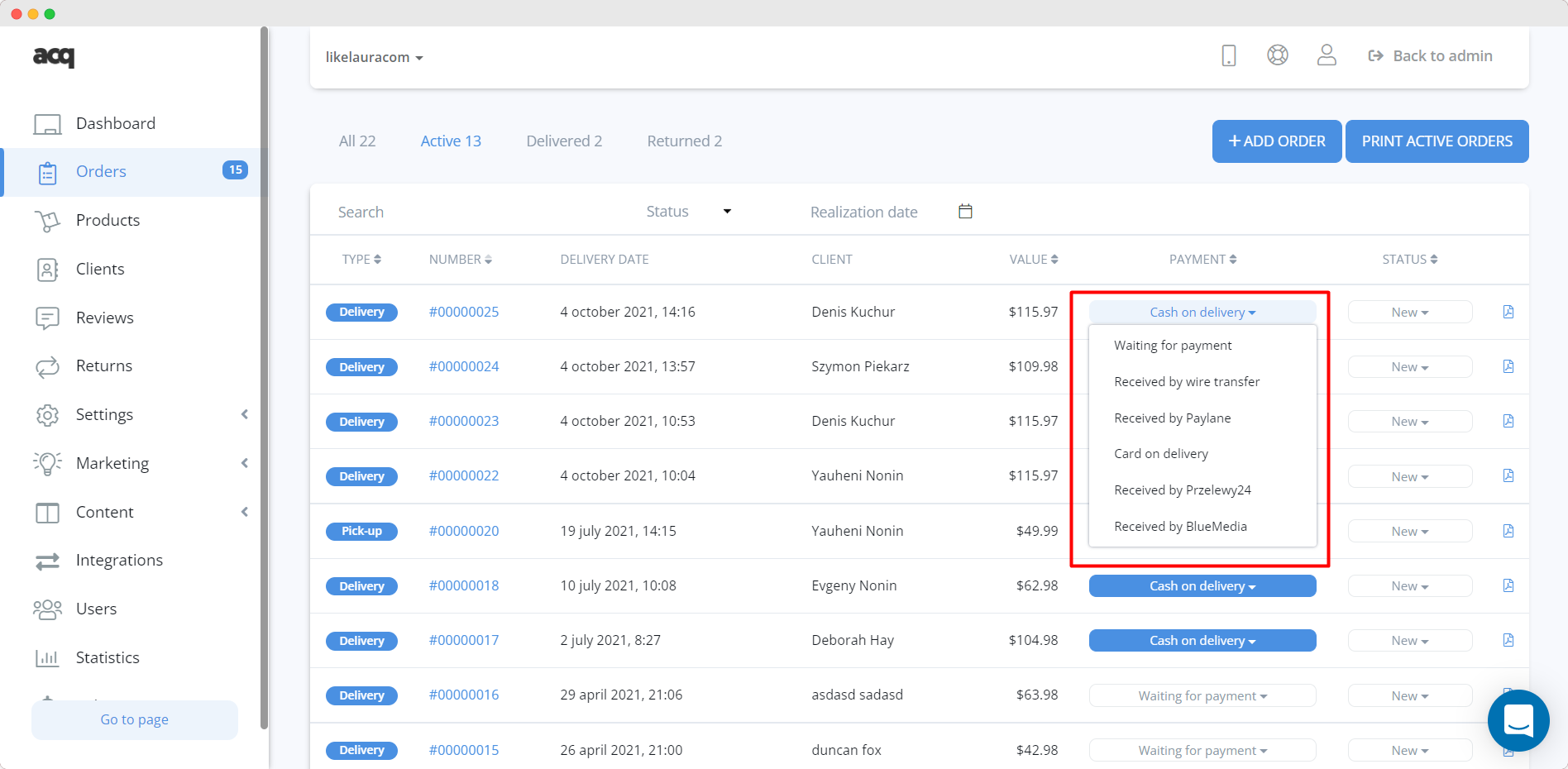Click the Marketing lightbulb icon
This screenshot has height=769, width=1568.
(x=47, y=463)
